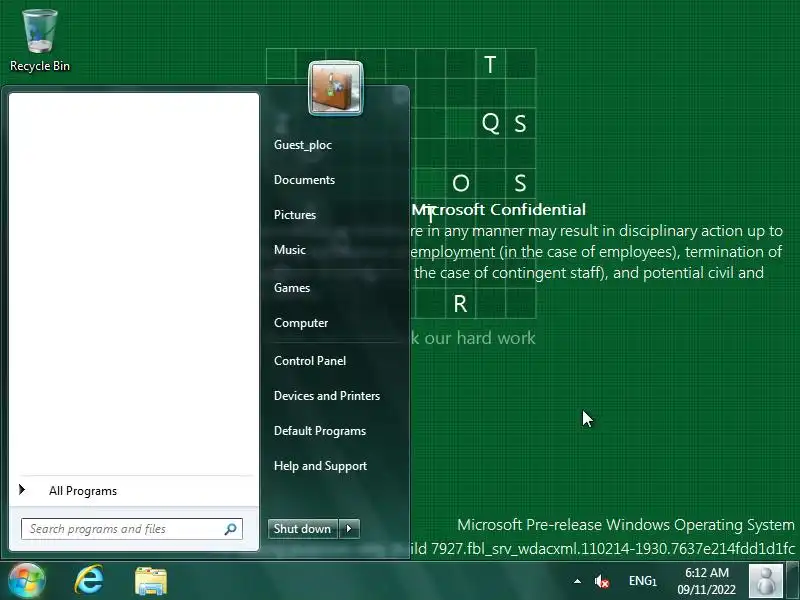Open Devices and Printers
The width and height of the screenshot is (800, 600).
(x=327, y=396)
